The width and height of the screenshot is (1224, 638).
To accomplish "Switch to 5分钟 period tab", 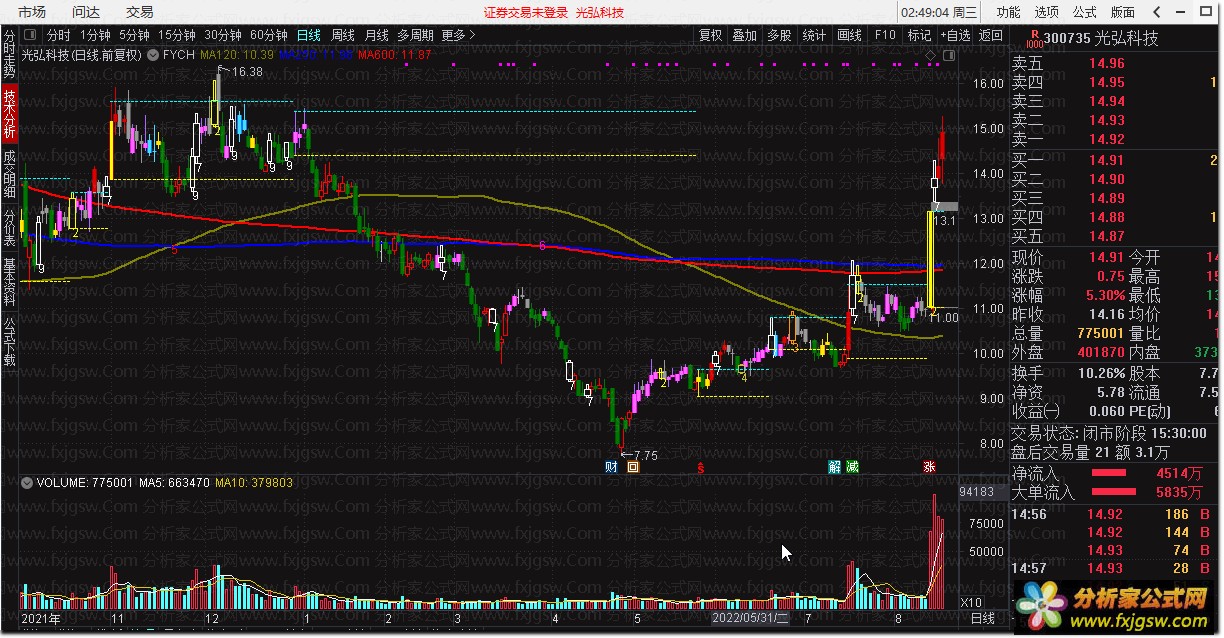I will tap(134, 35).
